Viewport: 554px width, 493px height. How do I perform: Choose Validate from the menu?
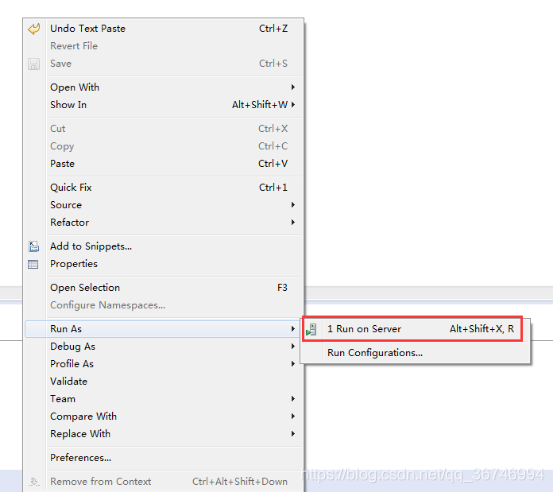(x=163, y=381)
